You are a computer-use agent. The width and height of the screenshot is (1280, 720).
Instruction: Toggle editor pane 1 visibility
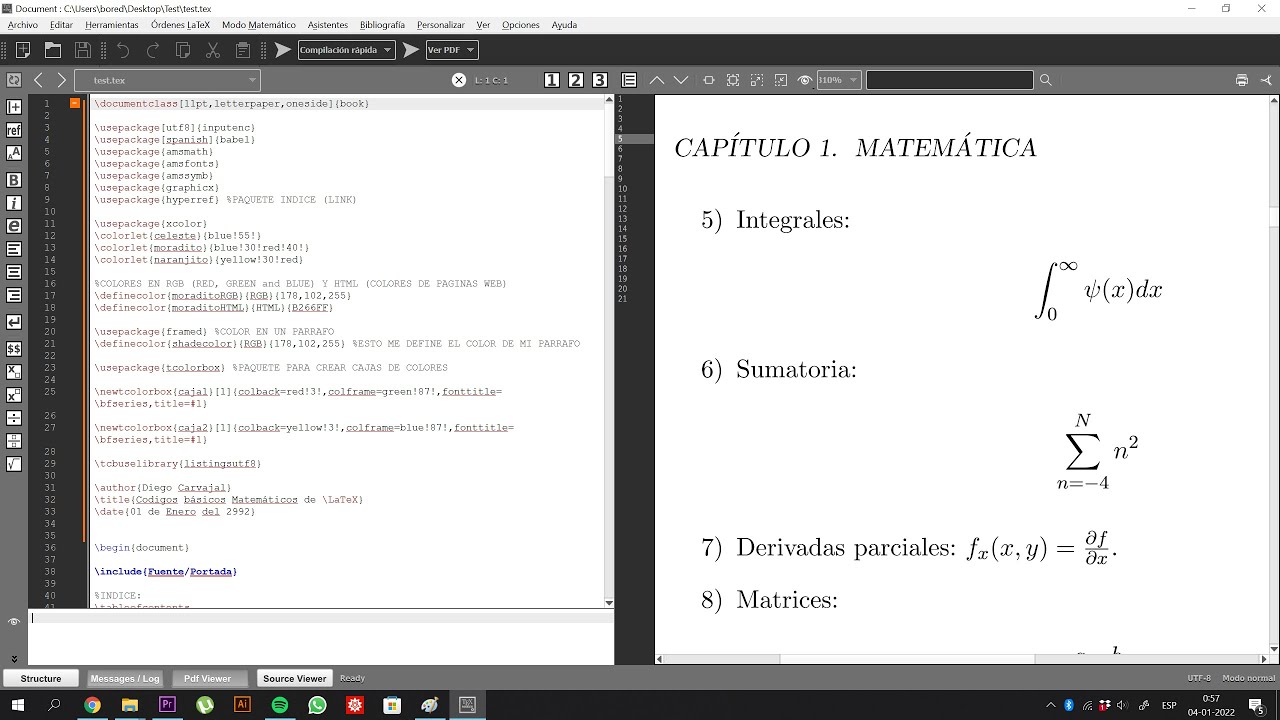[552, 80]
